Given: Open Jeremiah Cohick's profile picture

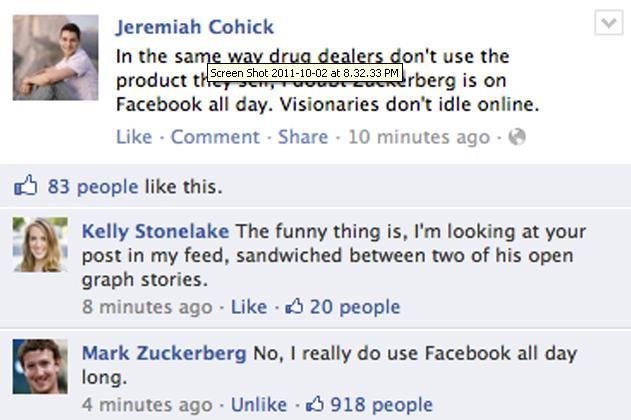Looking at the screenshot, I should coord(55,57).
